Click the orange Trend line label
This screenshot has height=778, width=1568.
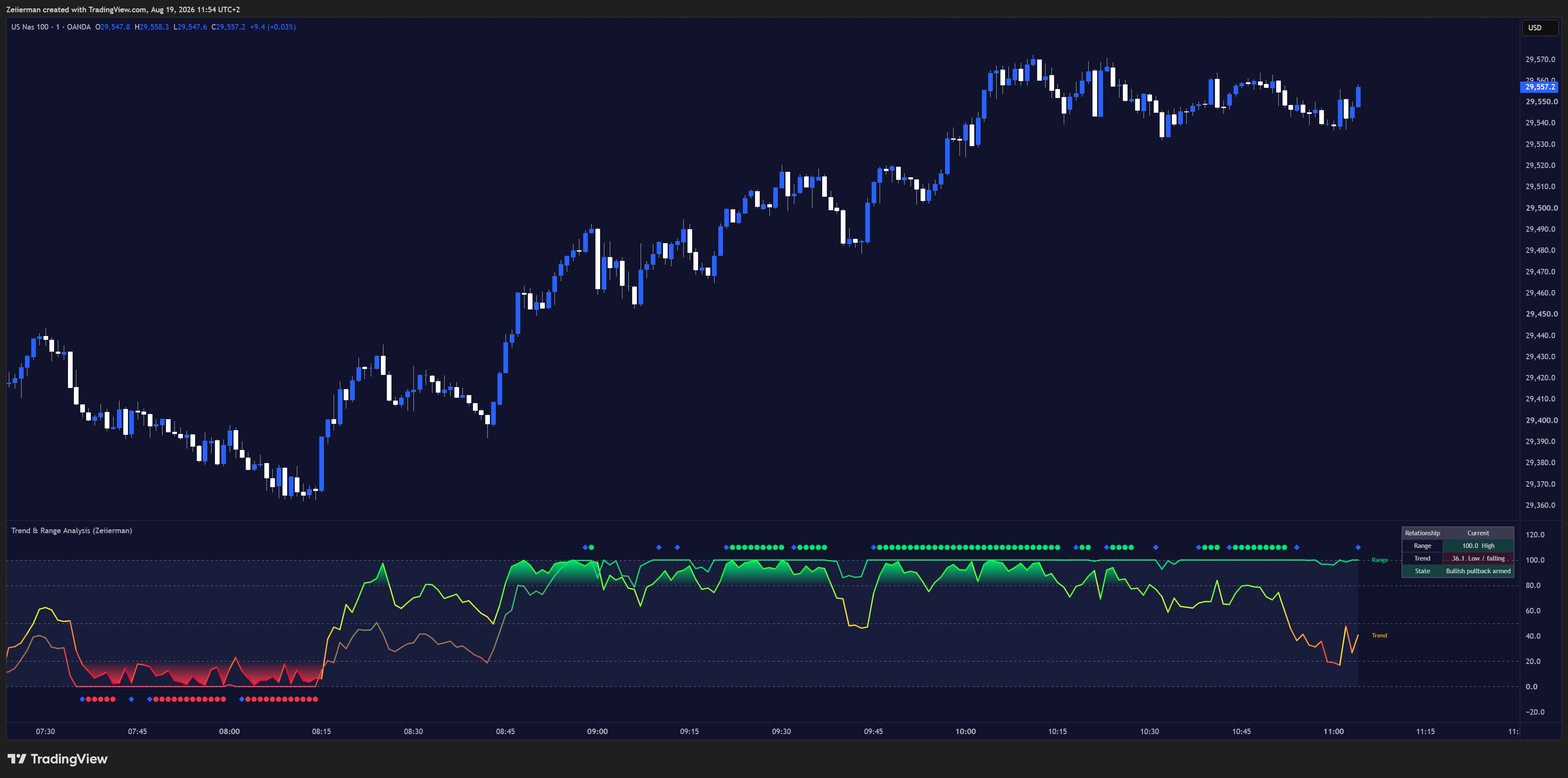click(1379, 635)
